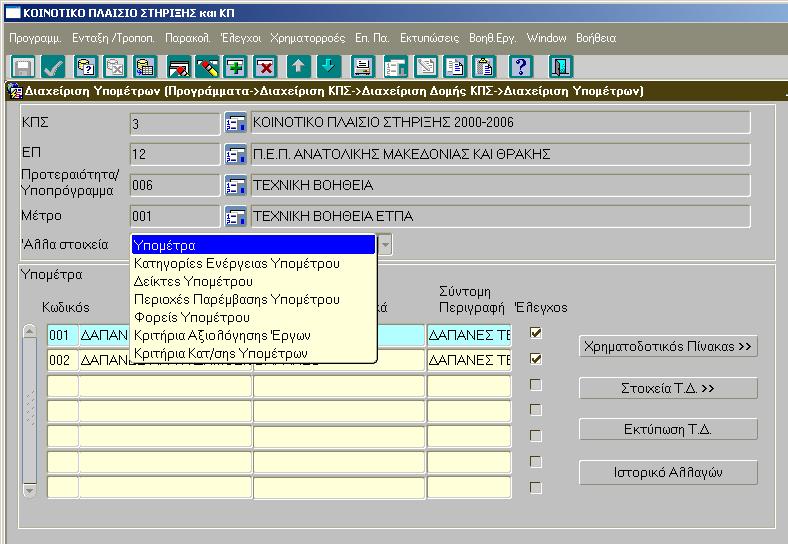788x544 pixels.
Task: Click the scroll up arrow of the Υπομέτρα list
Action: (30, 332)
